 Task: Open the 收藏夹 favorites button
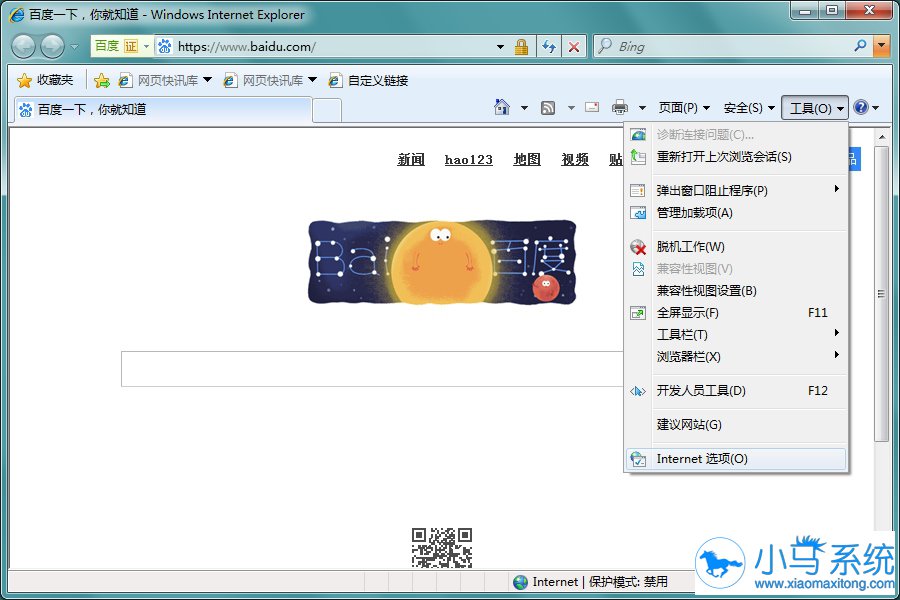click(45, 80)
